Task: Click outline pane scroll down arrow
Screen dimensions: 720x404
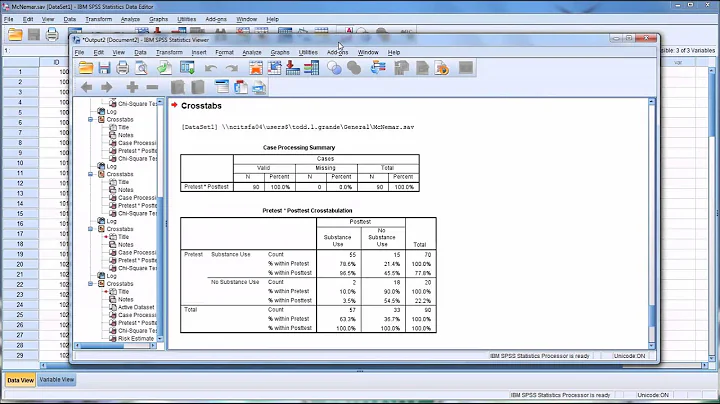Action: click(160, 339)
